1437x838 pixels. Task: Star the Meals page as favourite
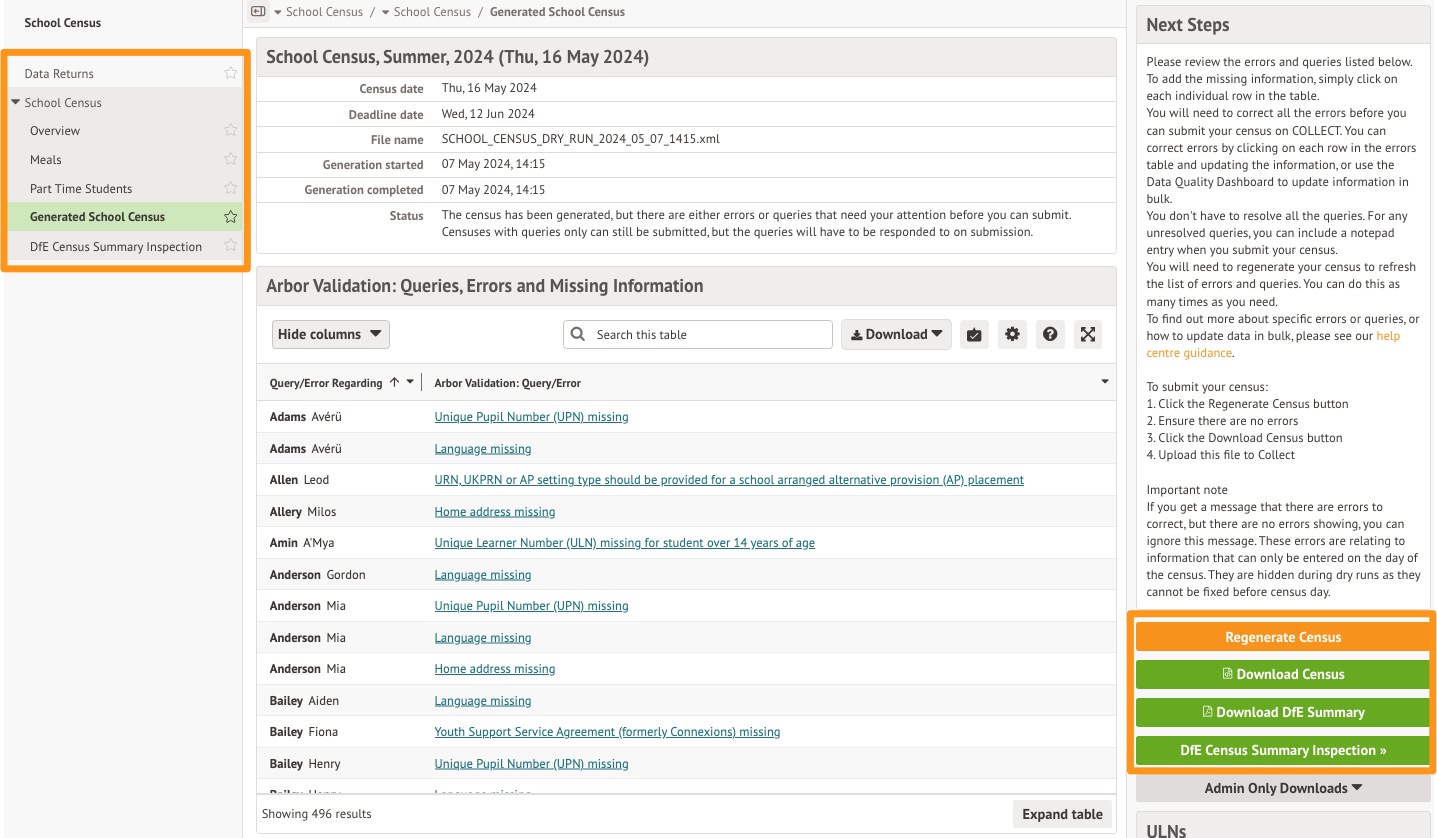(231, 160)
